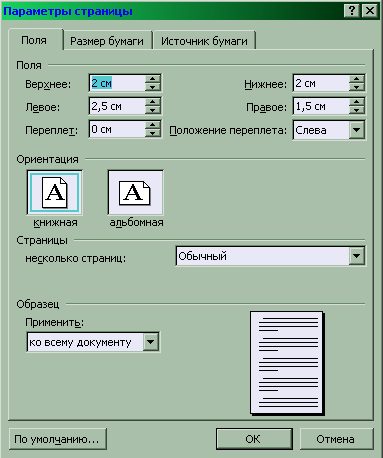This screenshot has width=383, height=458.
Task: Click the help question mark button
Action: [352, 11]
